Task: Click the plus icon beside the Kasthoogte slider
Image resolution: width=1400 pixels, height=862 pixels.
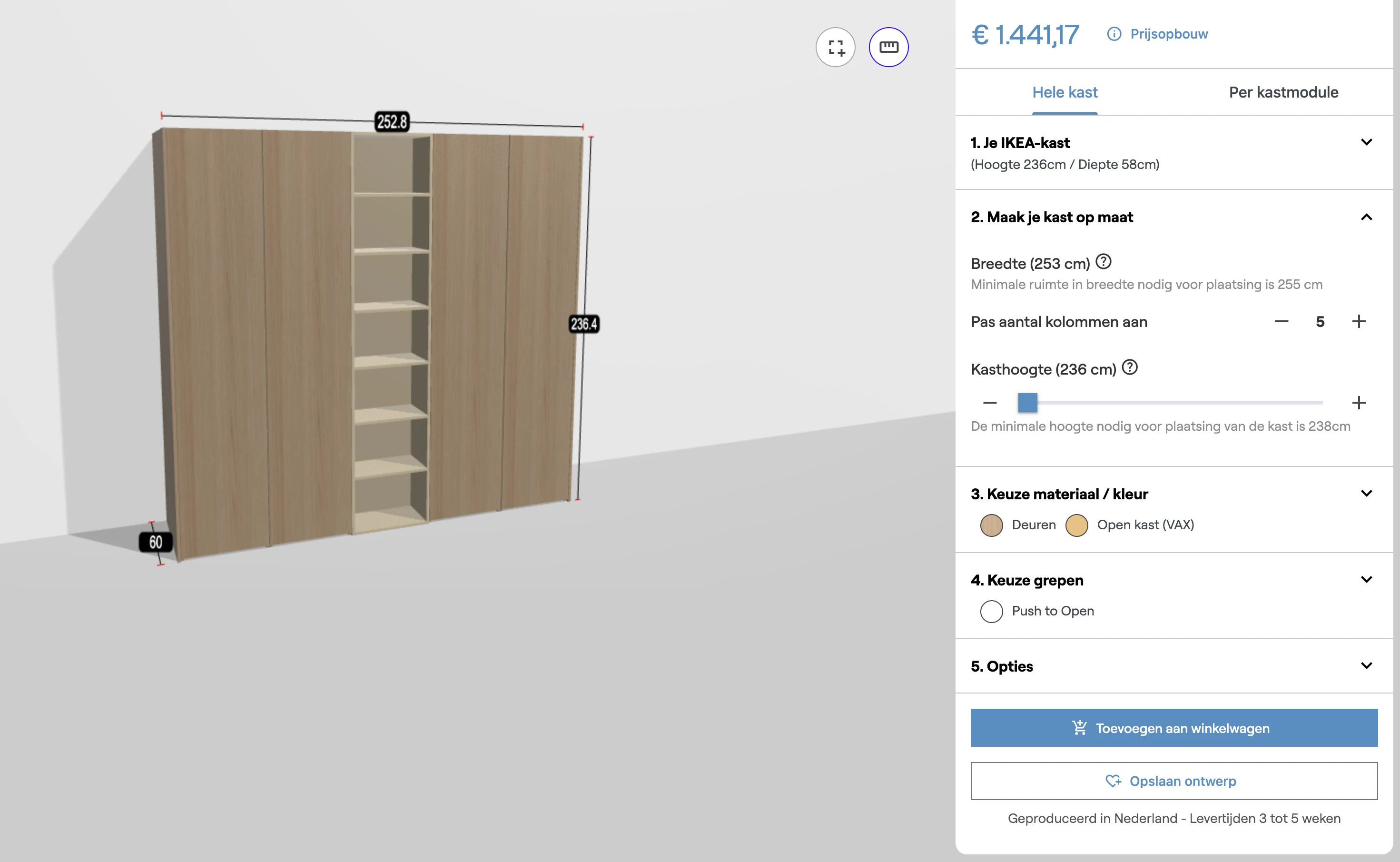Action: point(1359,403)
